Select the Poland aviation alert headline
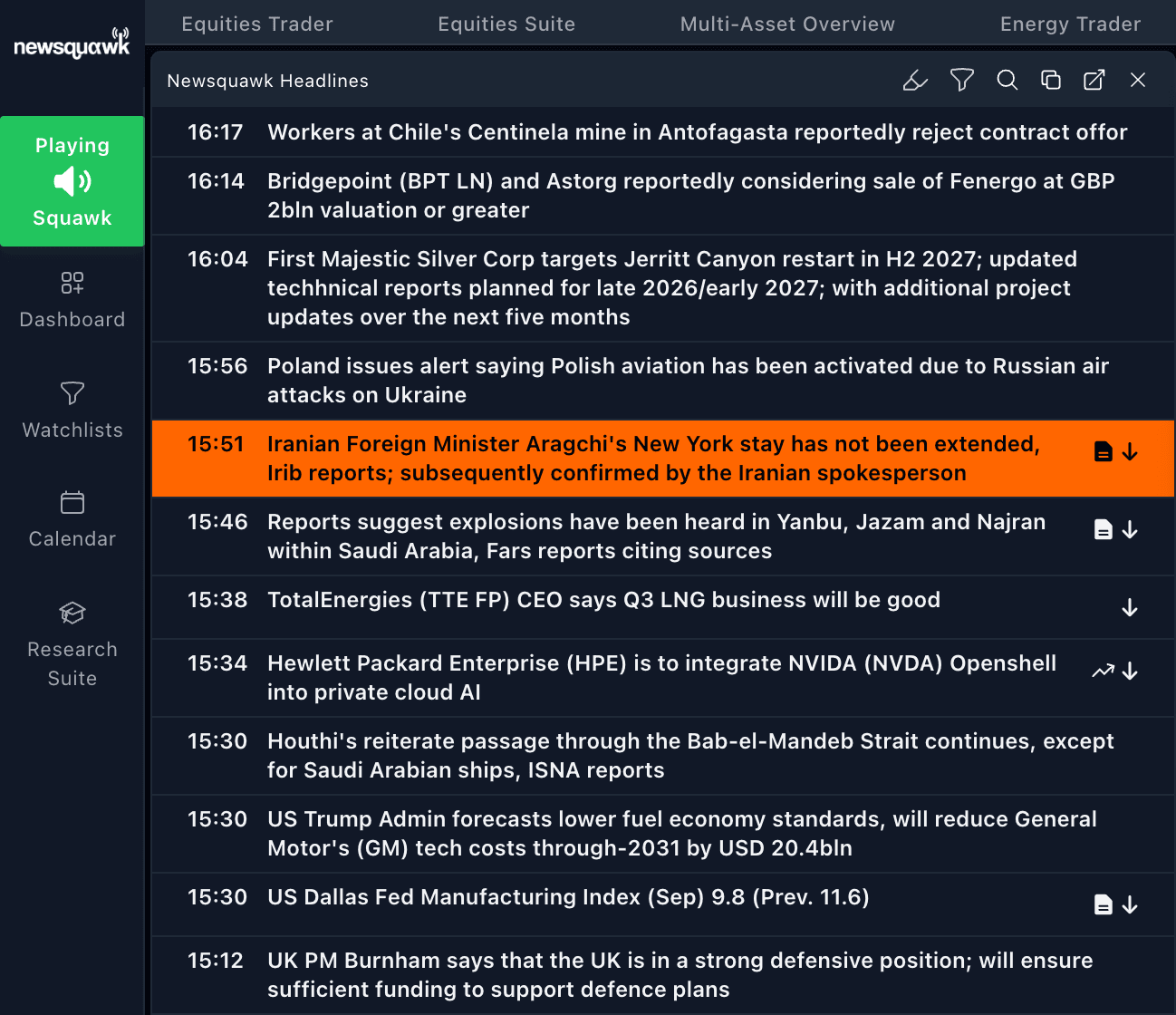Image resolution: width=1176 pixels, height=1015 pixels. (x=663, y=381)
